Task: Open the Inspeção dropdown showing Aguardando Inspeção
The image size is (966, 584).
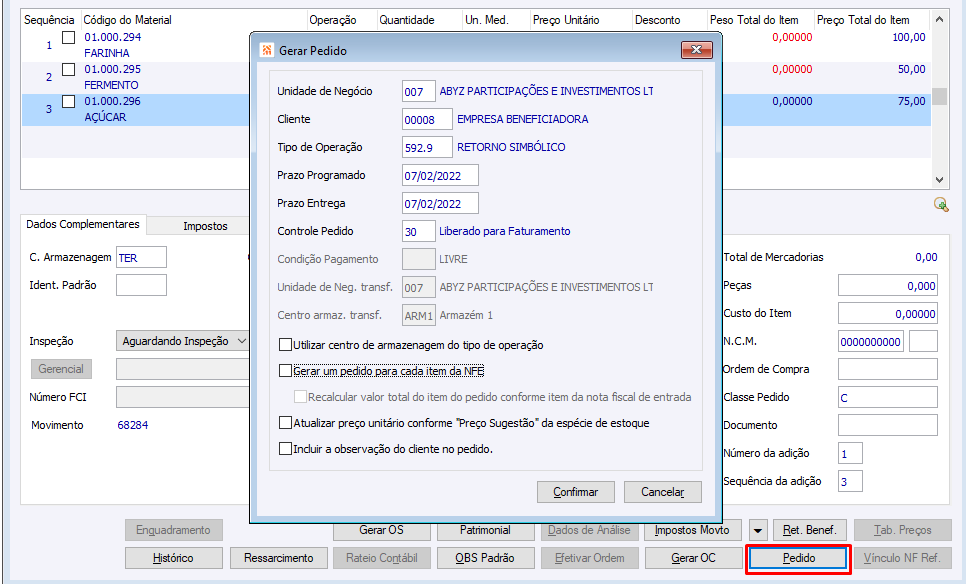Action: pos(182,341)
